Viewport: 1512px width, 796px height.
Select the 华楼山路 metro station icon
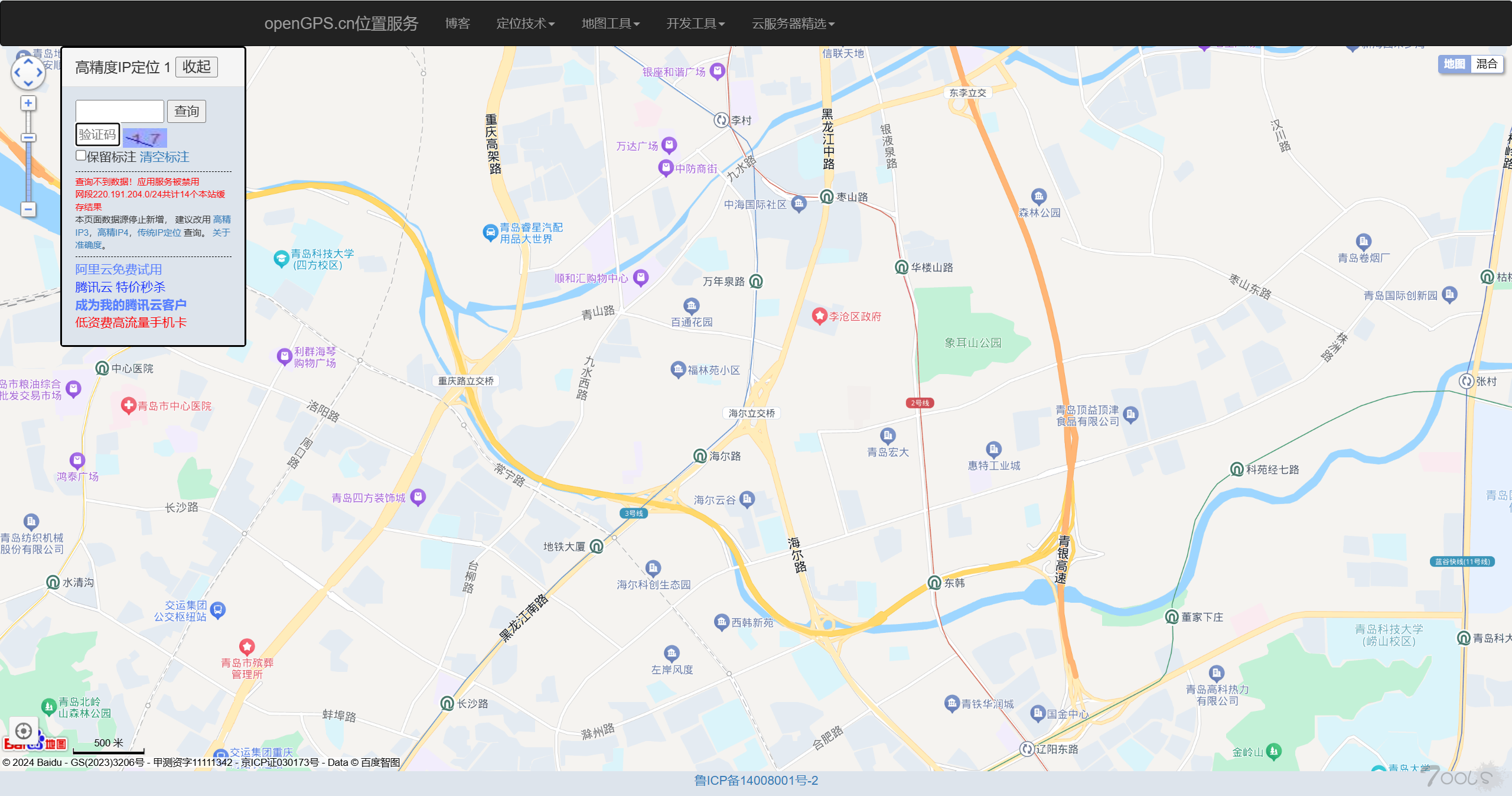901,267
